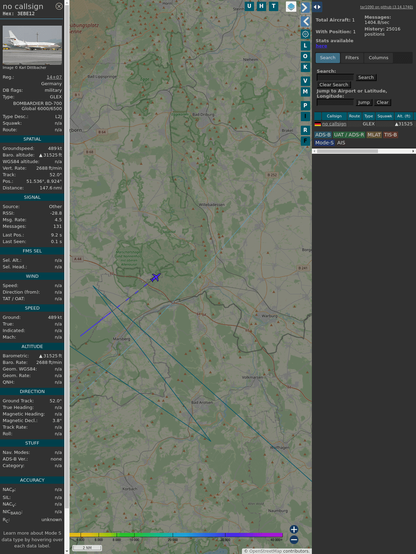
Task: Switch to the Search tab
Action: coord(328,58)
